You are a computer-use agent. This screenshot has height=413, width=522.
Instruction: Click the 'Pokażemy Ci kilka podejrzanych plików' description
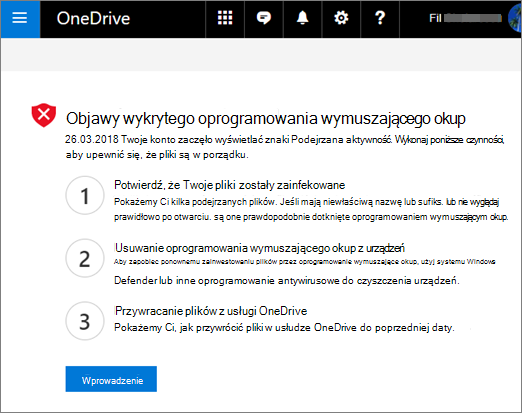[x=311, y=209]
